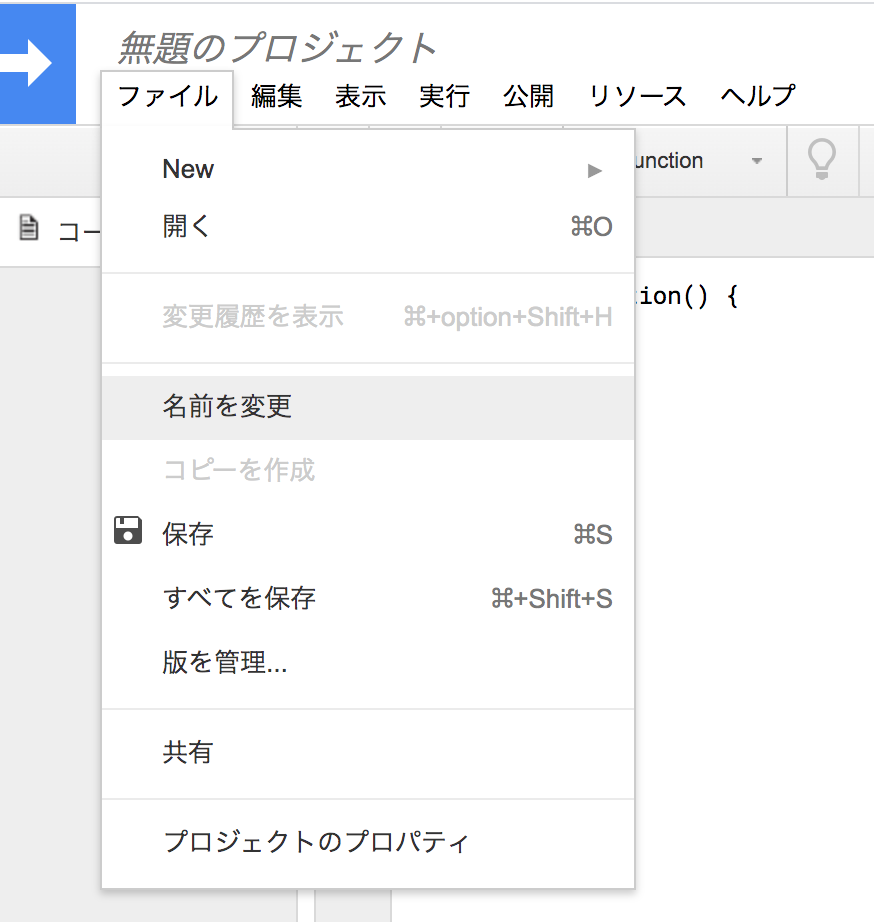Open the 公開 menu
Viewport: 874px width, 922px height.
point(529,95)
